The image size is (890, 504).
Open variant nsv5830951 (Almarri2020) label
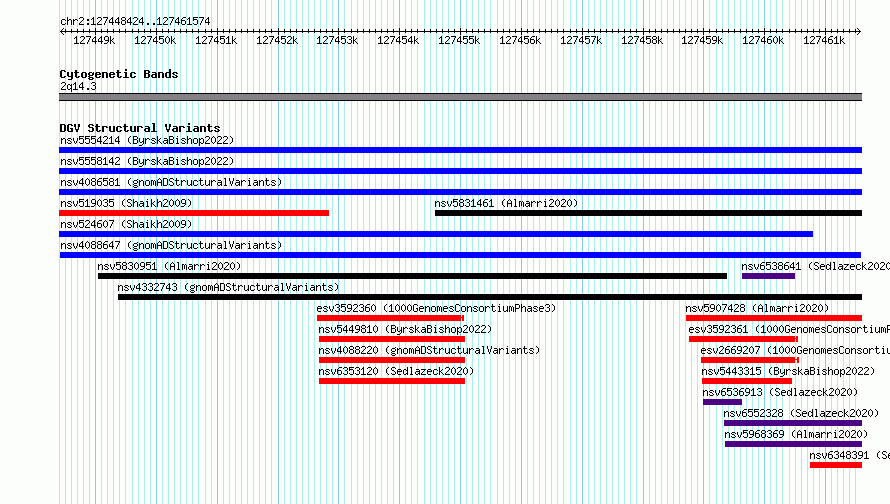169,266
